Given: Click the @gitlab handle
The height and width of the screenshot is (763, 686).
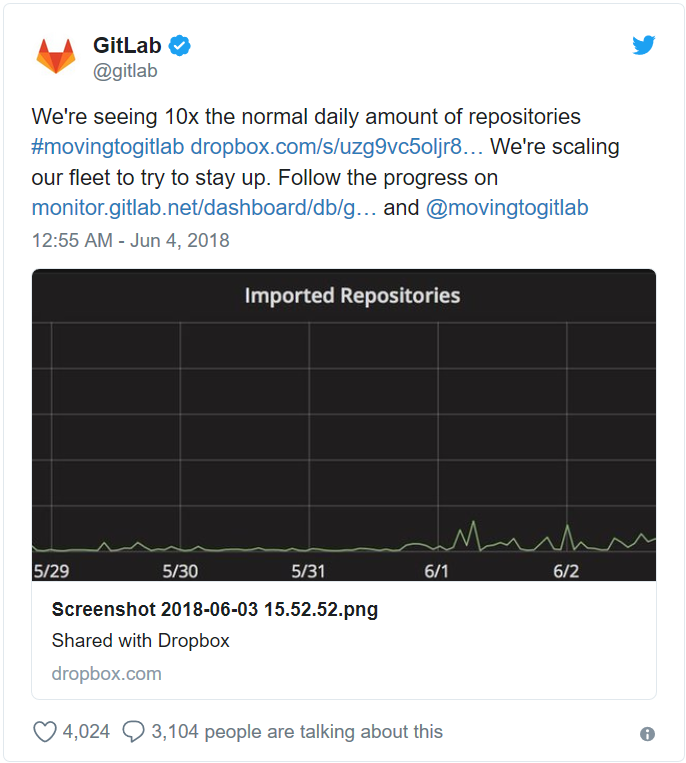Looking at the screenshot, I should point(125,71).
